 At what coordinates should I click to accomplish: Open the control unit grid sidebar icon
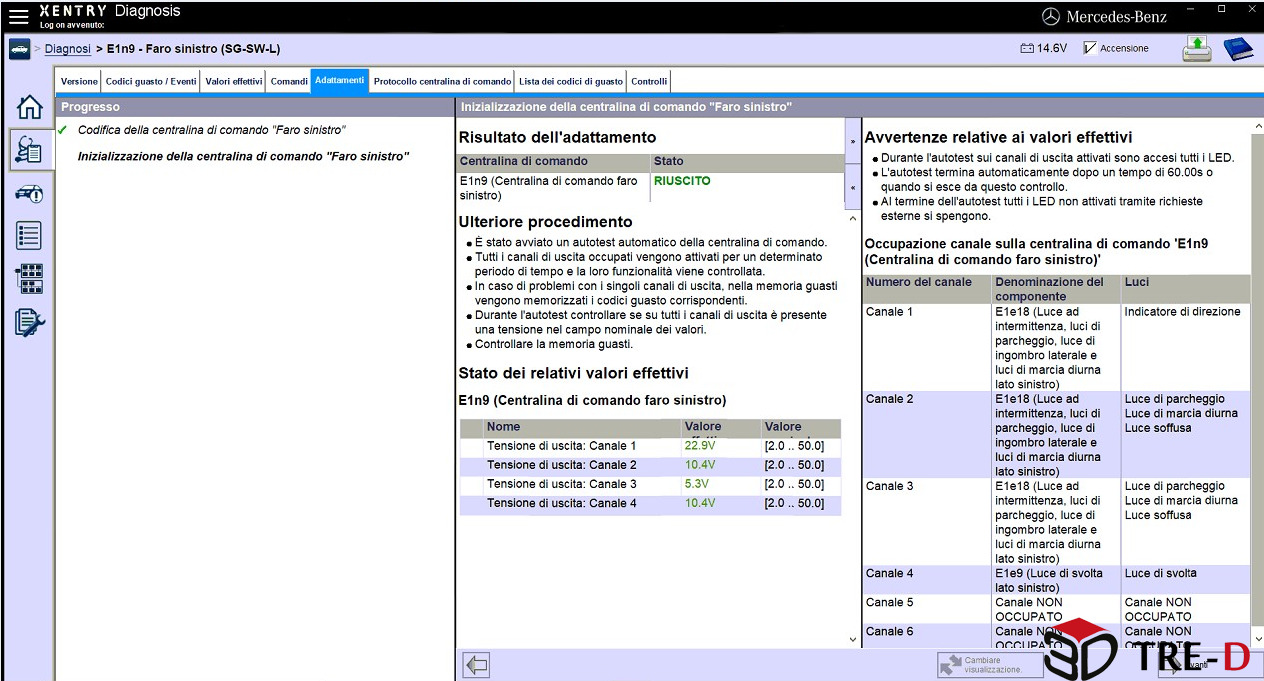pos(30,279)
